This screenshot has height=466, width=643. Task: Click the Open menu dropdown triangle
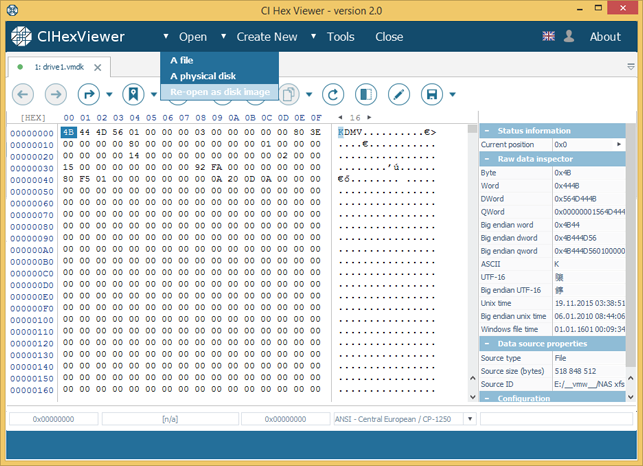click(x=166, y=36)
